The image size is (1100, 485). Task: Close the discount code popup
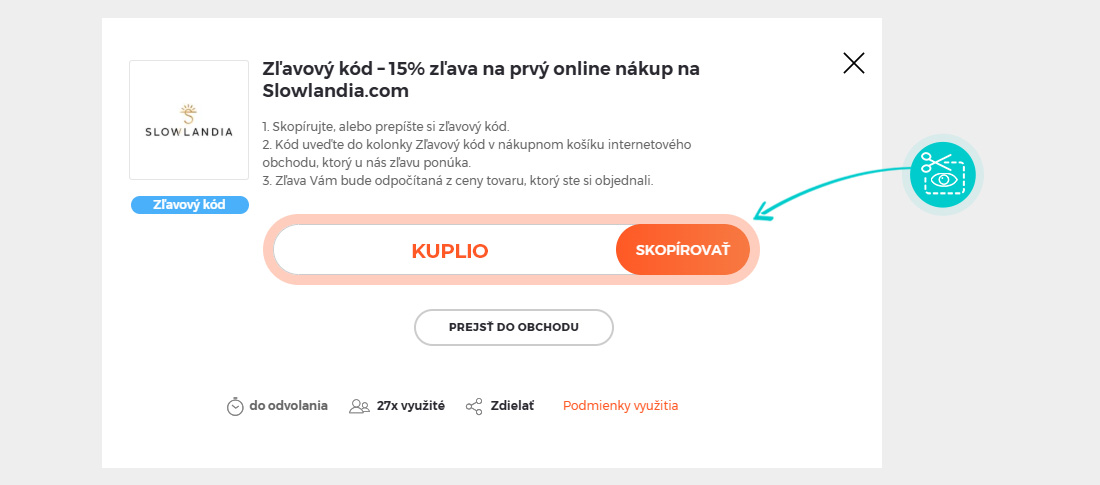853,64
